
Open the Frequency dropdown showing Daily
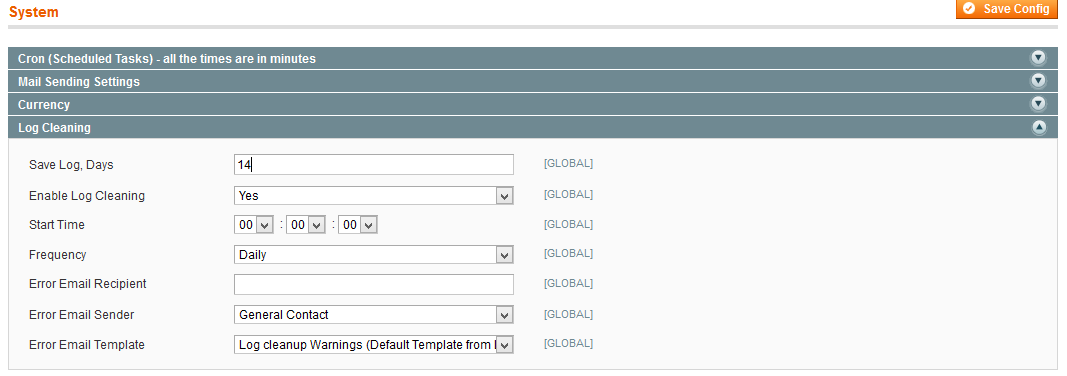[x=374, y=255]
